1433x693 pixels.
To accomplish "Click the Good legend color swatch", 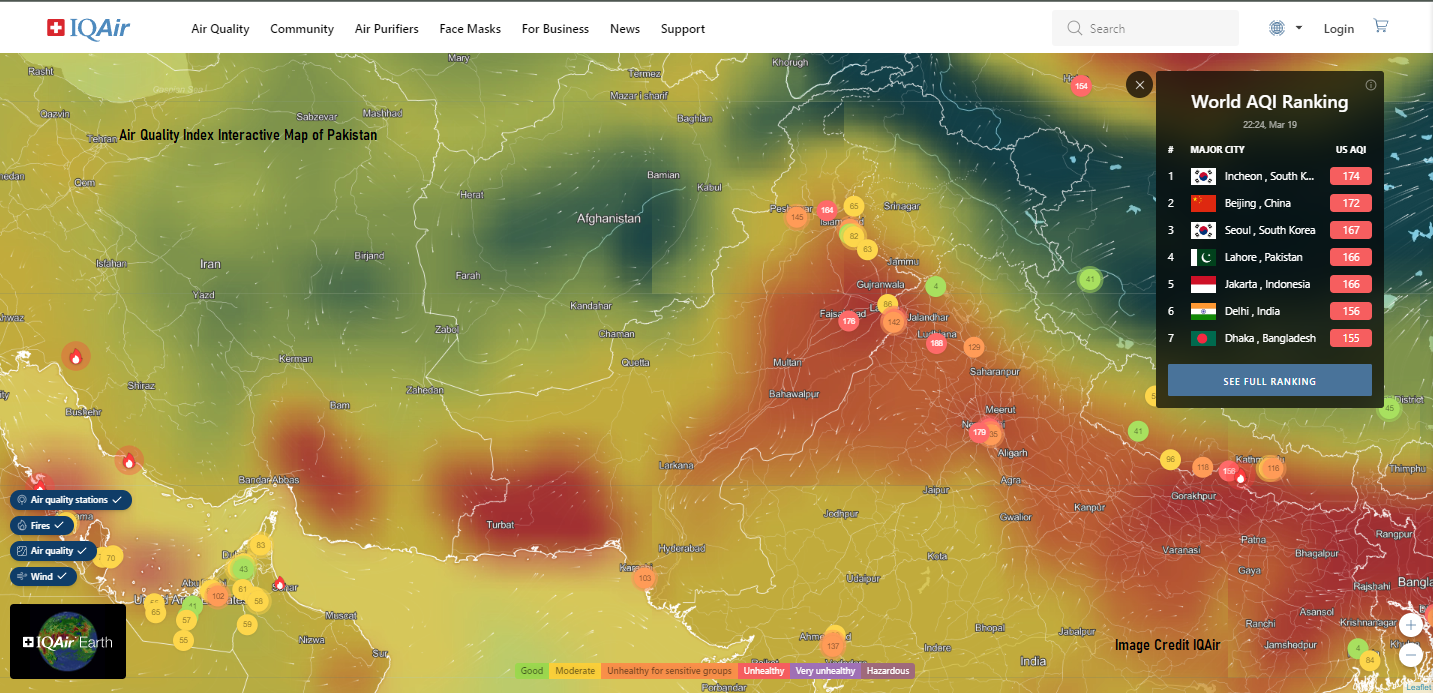I will click(532, 671).
